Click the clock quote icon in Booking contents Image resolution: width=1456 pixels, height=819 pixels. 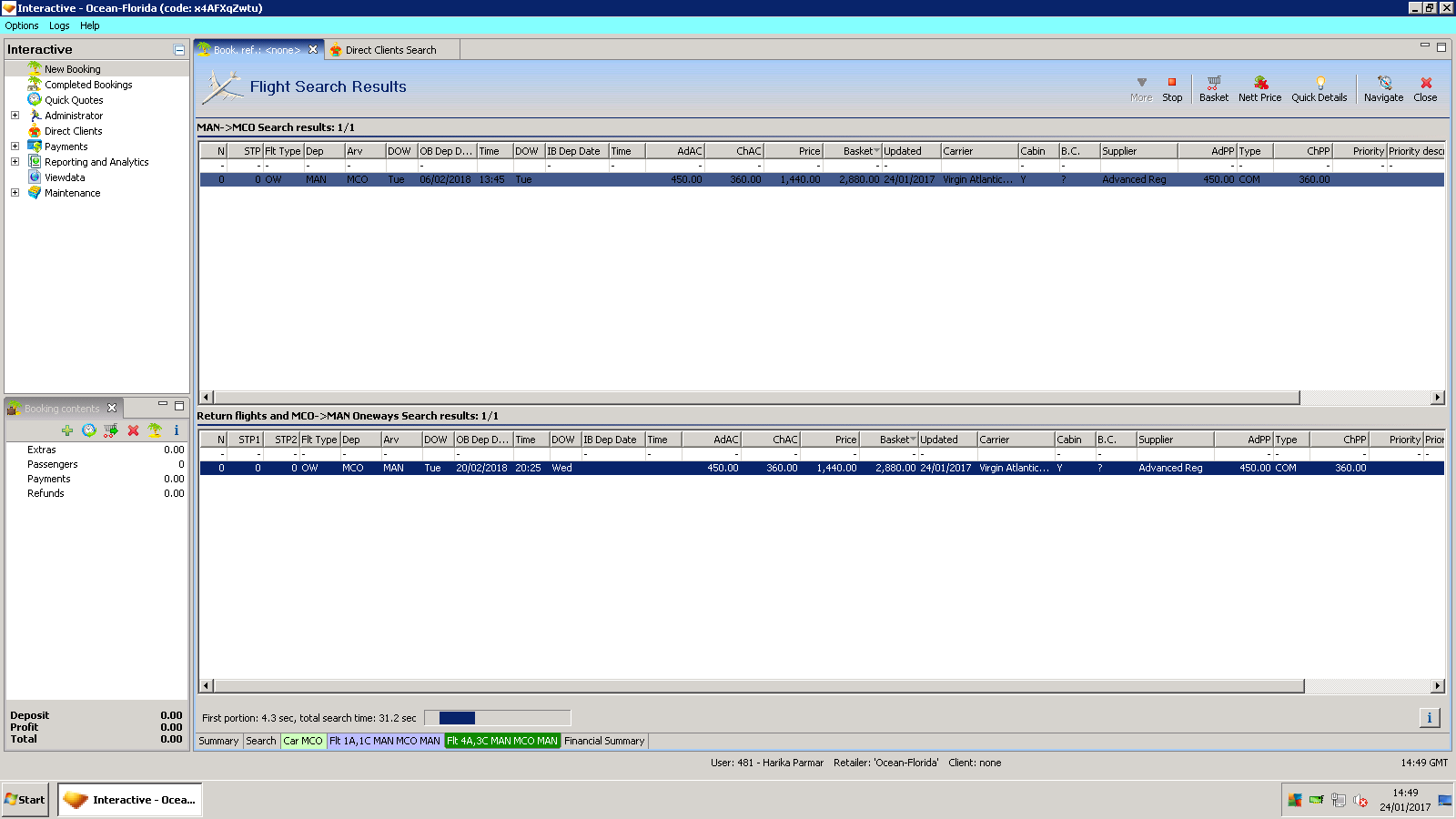tap(89, 430)
